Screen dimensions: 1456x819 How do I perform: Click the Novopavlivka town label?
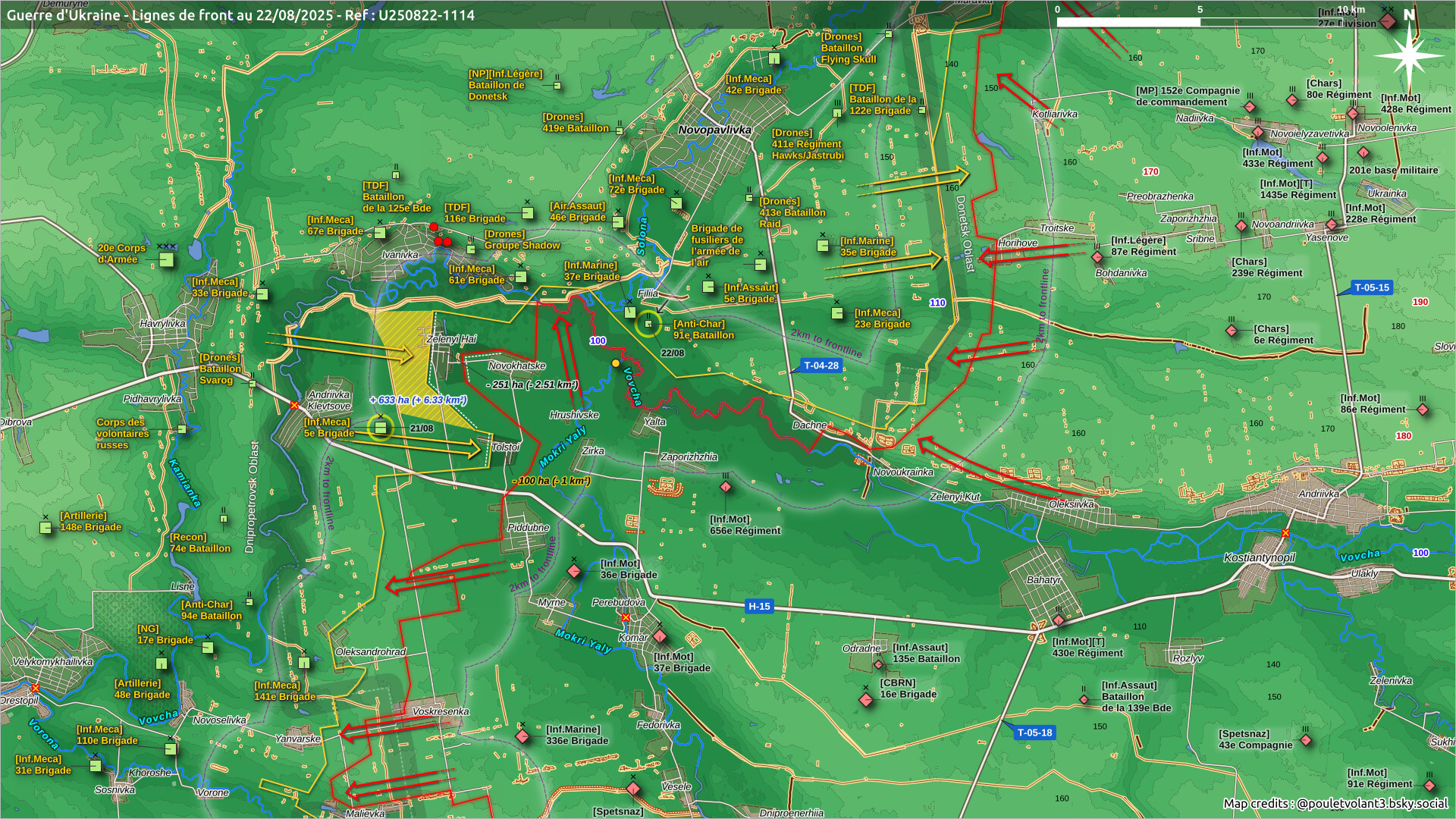coord(714,130)
